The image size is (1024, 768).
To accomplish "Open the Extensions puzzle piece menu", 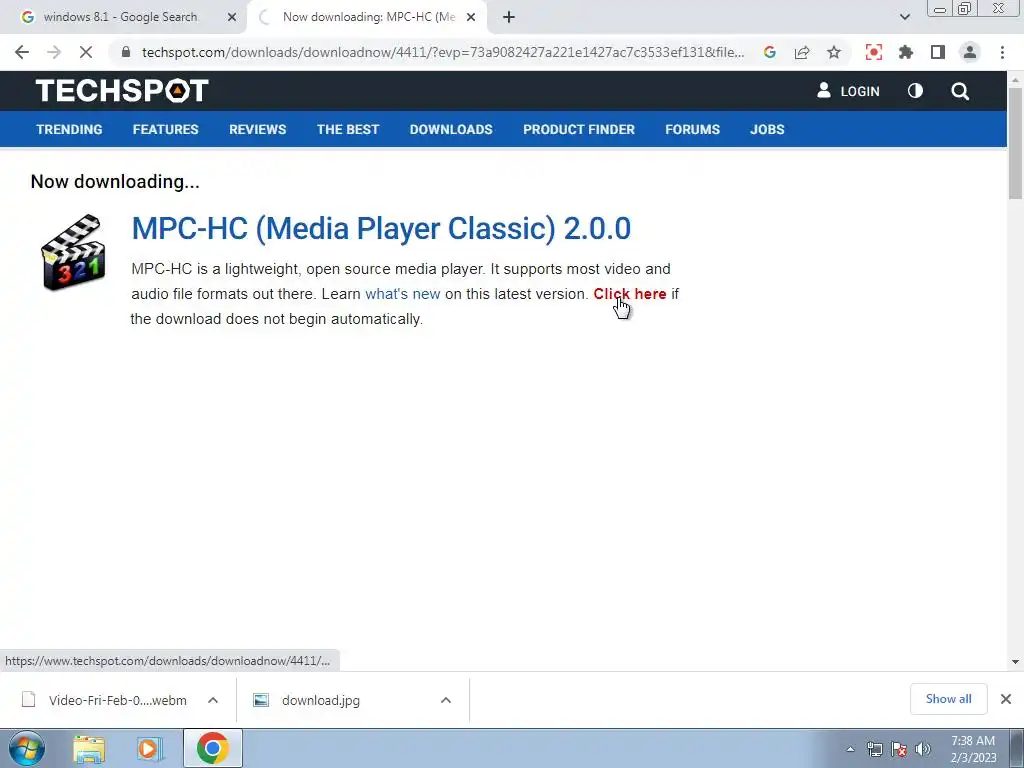I will pyautogui.click(x=906, y=52).
